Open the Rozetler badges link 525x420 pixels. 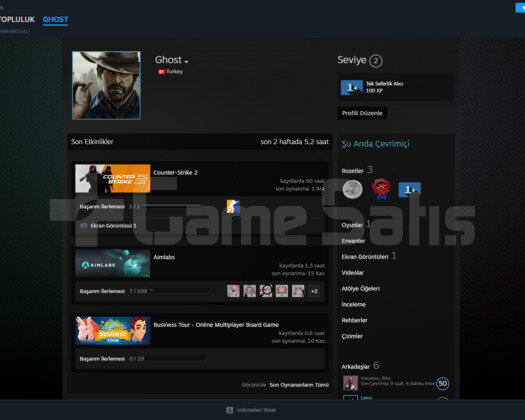[353, 171]
